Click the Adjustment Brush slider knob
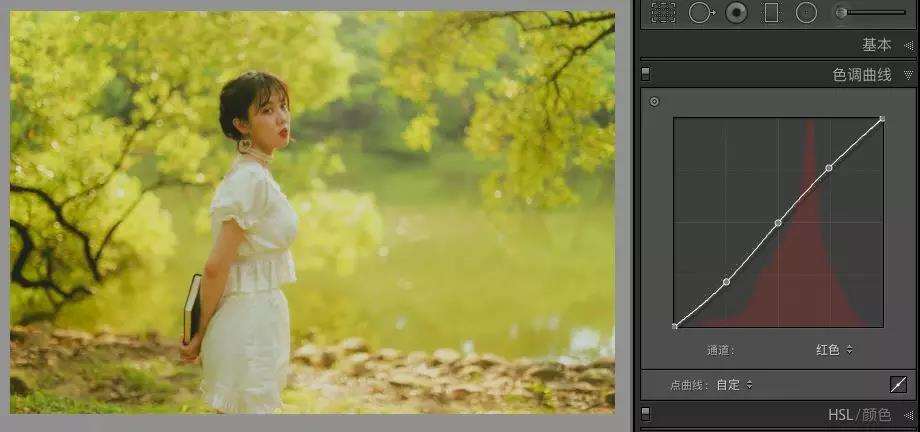 [842, 12]
